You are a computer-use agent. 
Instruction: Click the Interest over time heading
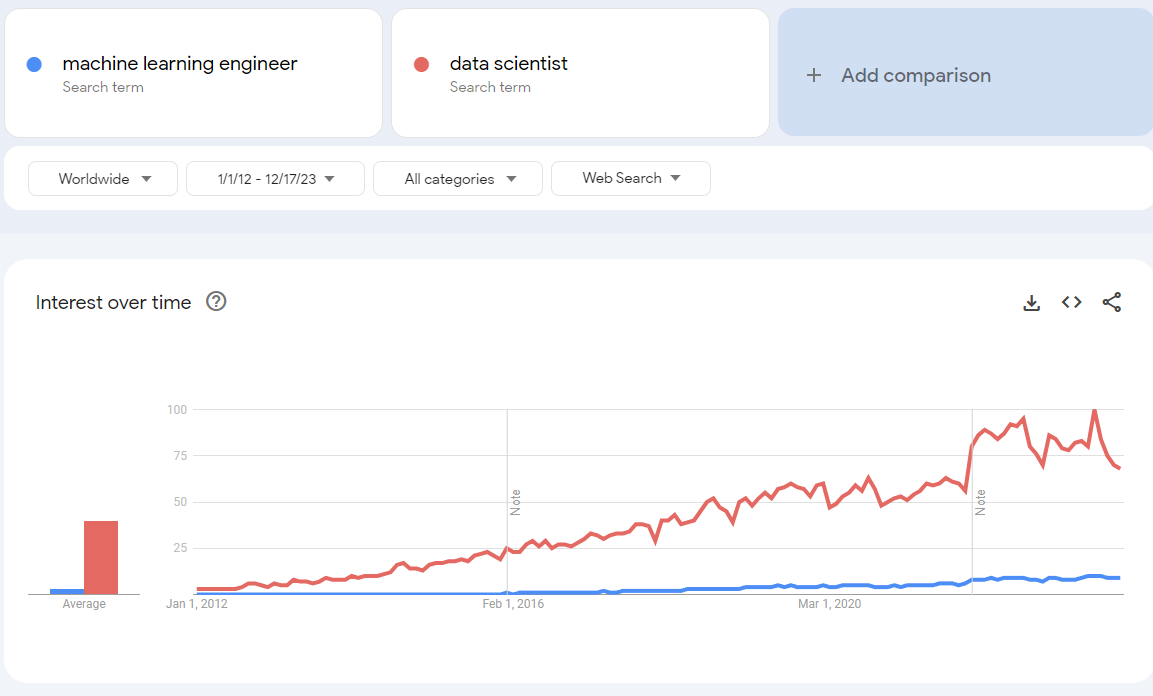[113, 302]
